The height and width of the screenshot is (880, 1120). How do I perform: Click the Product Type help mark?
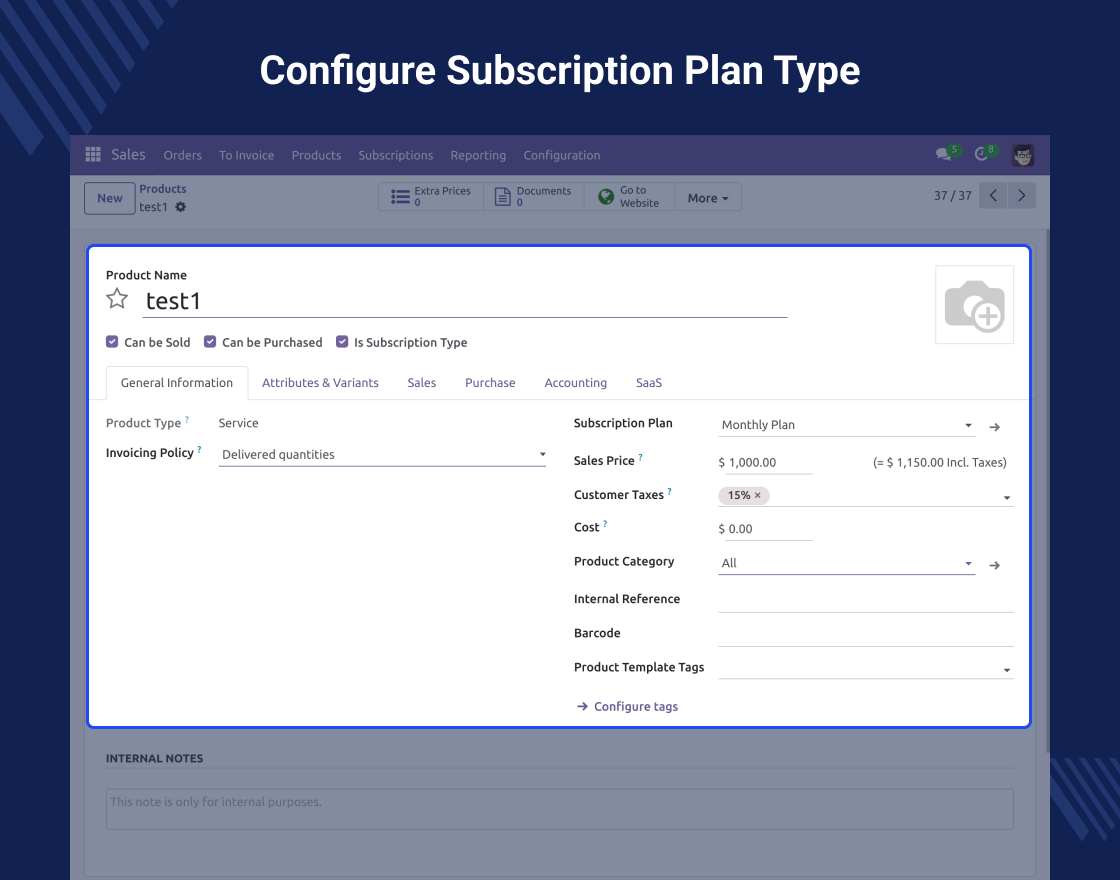(187, 420)
